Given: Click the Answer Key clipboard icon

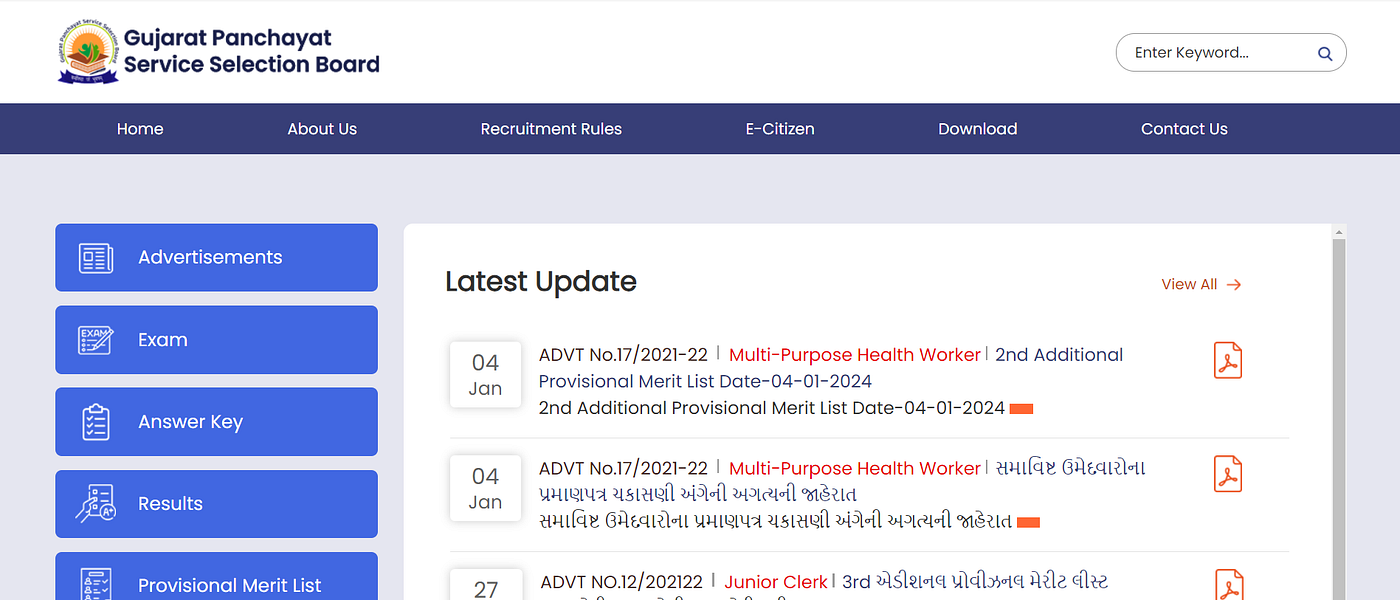Looking at the screenshot, I should (x=96, y=422).
